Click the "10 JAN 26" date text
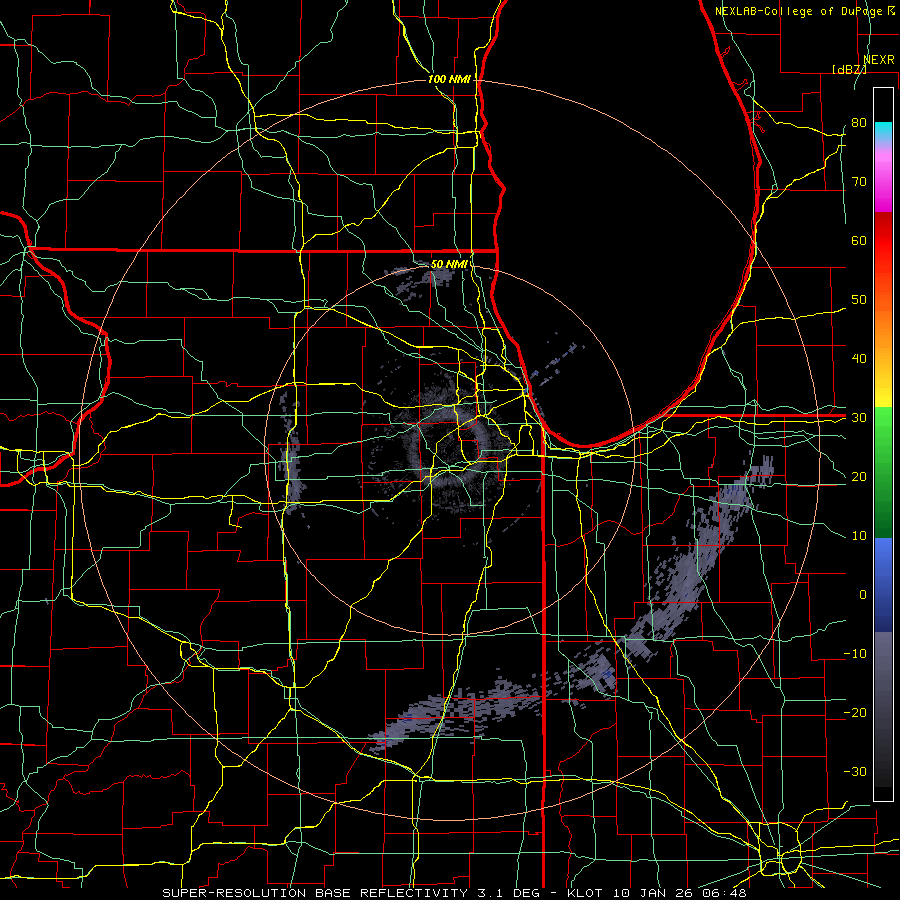900x900 pixels. 651,893
